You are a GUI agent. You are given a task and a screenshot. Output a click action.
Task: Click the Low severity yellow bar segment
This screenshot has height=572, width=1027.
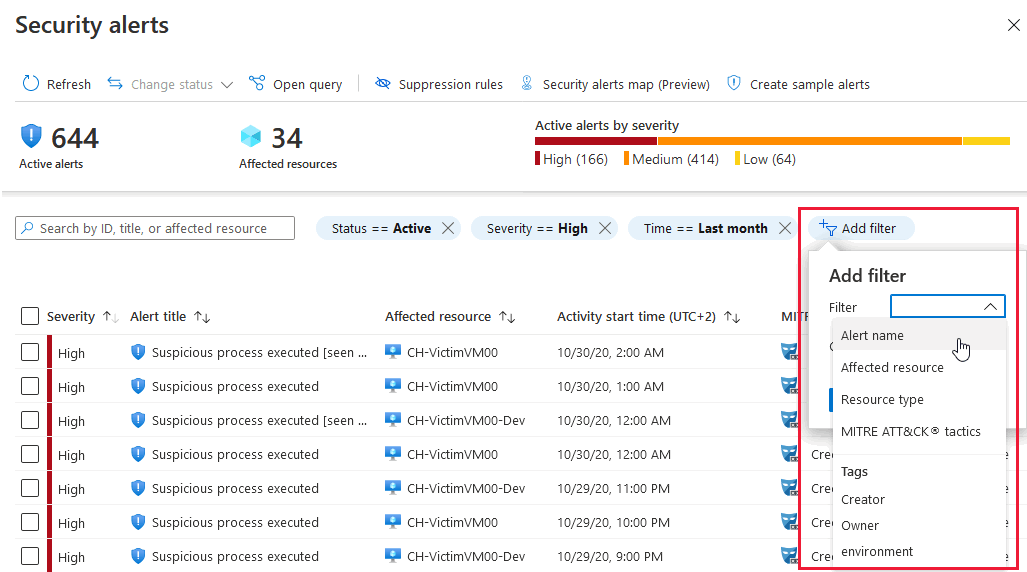pos(986,141)
